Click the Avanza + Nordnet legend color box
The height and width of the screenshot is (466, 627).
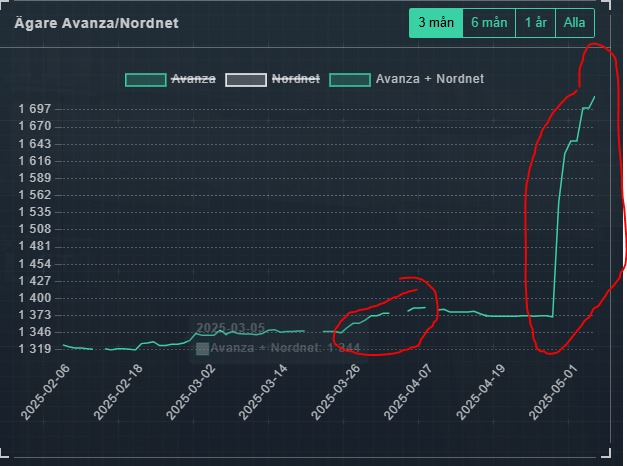(349, 80)
